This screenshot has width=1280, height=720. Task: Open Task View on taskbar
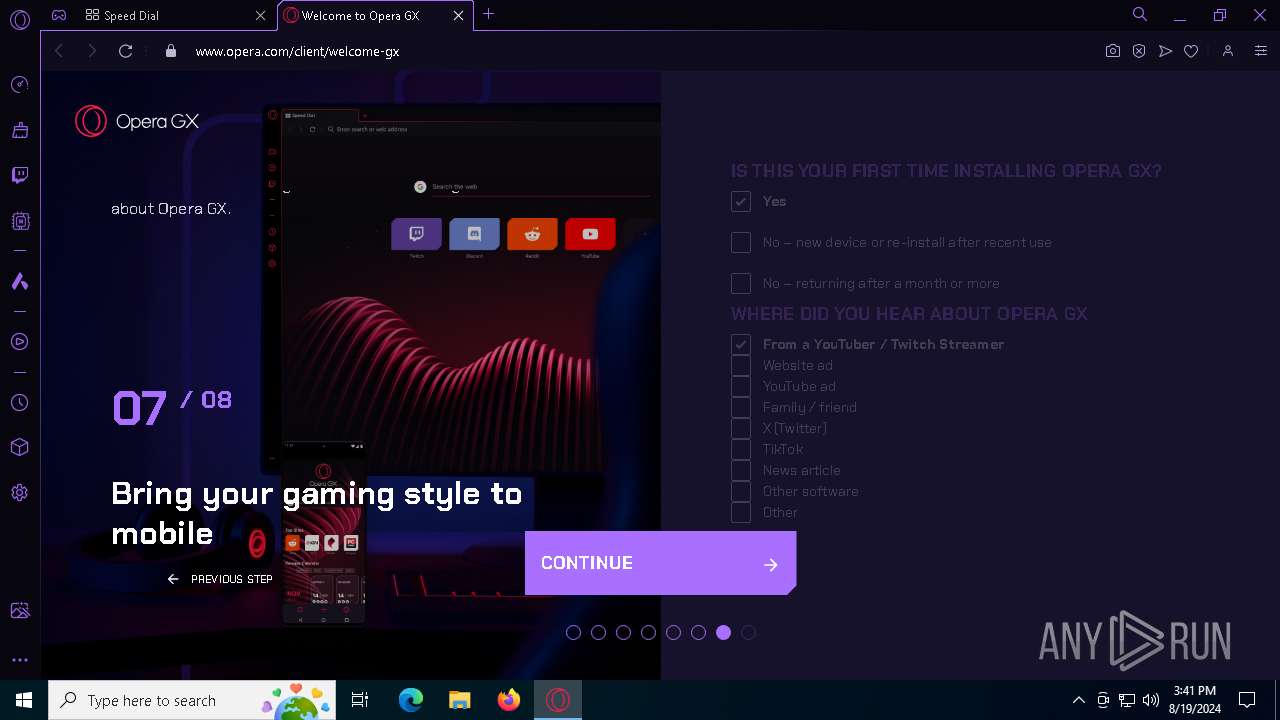pos(360,700)
